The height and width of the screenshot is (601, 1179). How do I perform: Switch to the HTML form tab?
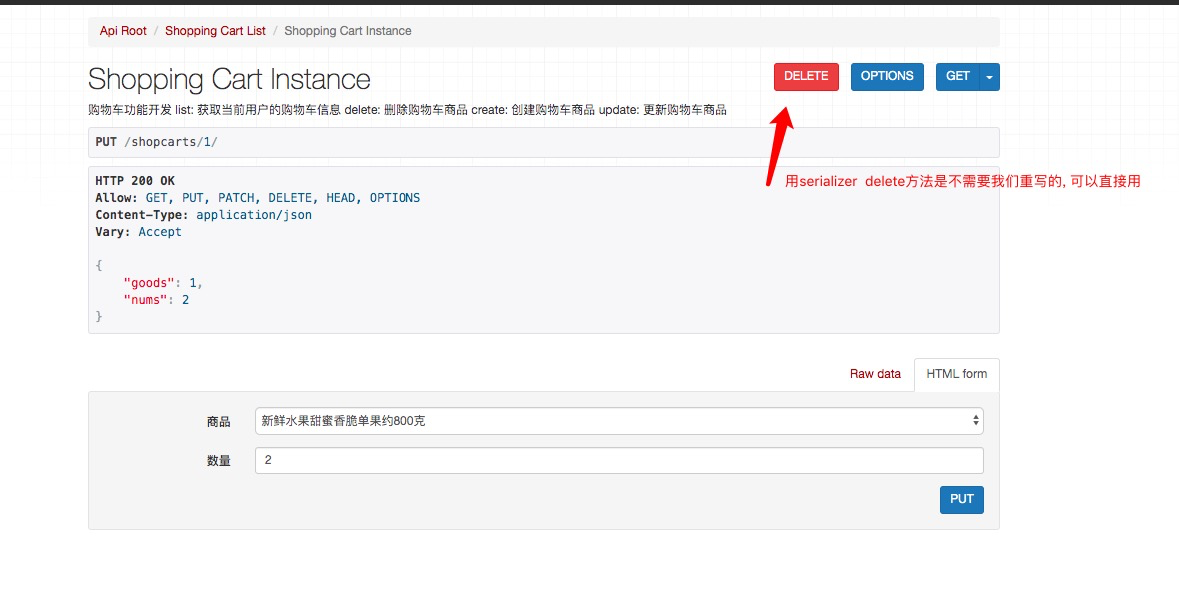(x=956, y=374)
